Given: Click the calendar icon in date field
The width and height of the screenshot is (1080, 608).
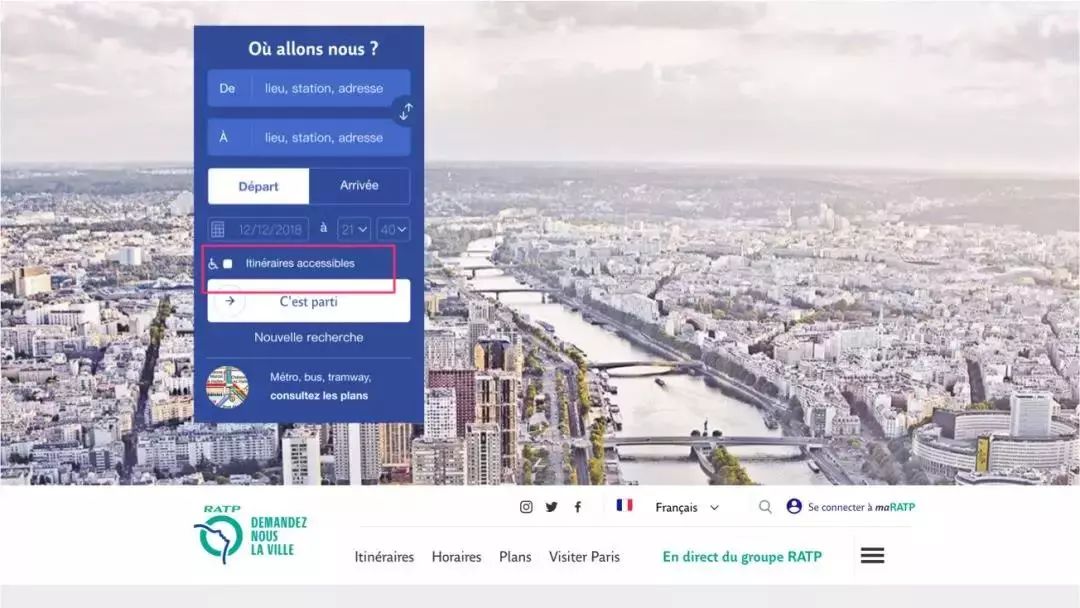Looking at the screenshot, I should 218,230.
